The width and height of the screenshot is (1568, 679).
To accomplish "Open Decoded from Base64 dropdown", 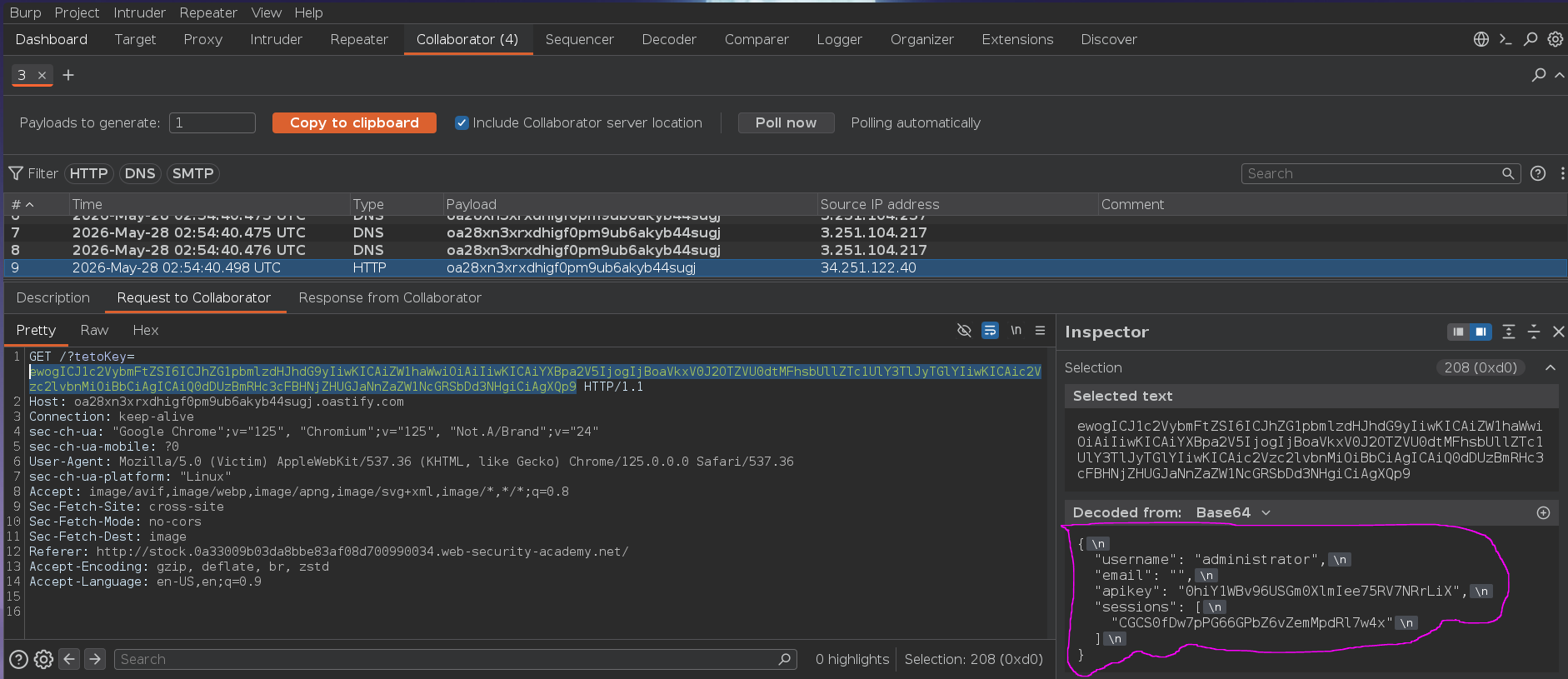I will pos(1233,513).
